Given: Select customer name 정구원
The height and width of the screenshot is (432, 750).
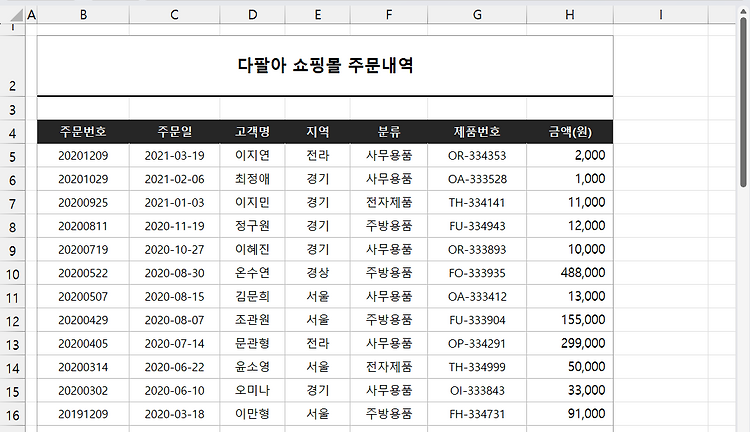Looking at the screenshot, I should [x=253, y=226].
